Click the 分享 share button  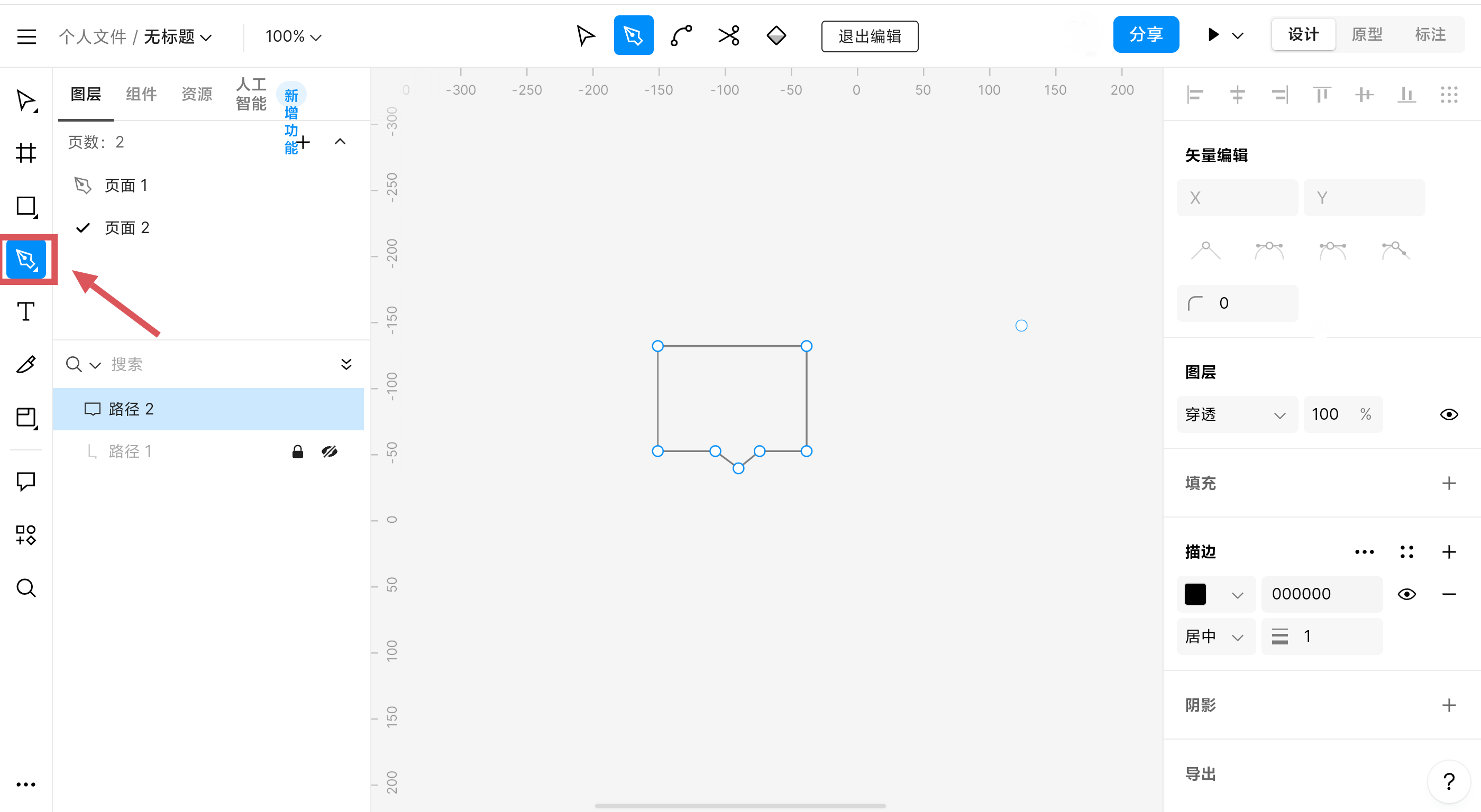(x=1145, y=35)
